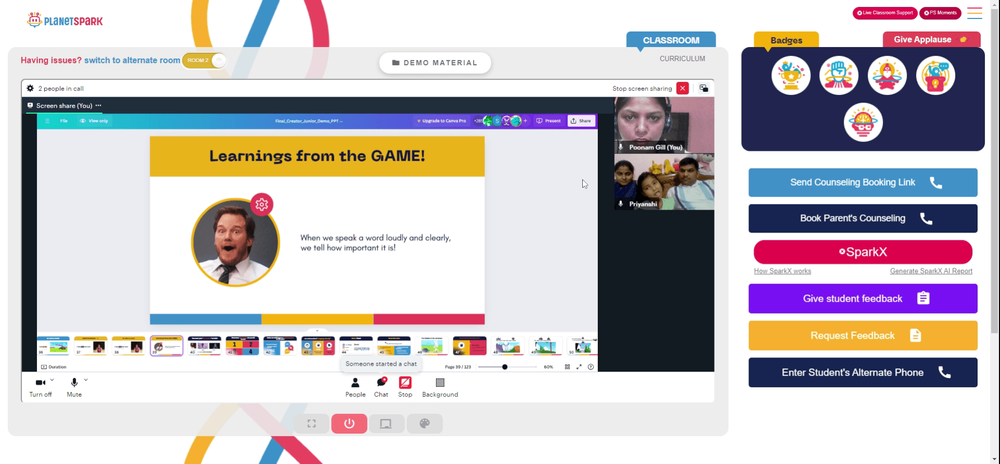Viewport: 1000px width, 464px height.
Task: Open Canva hamburger menu left of File
Action: pyautogui.click(x=47, y=120)
